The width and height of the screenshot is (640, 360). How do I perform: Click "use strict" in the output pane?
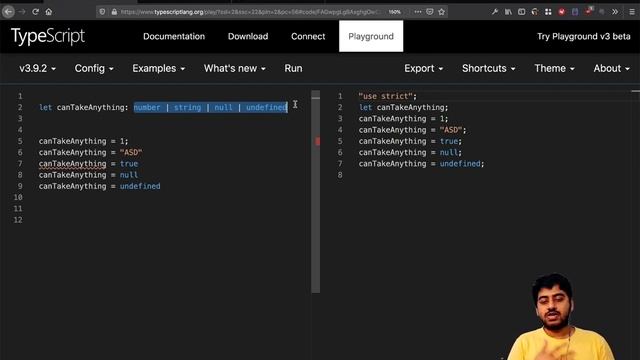tap(385, 96)
